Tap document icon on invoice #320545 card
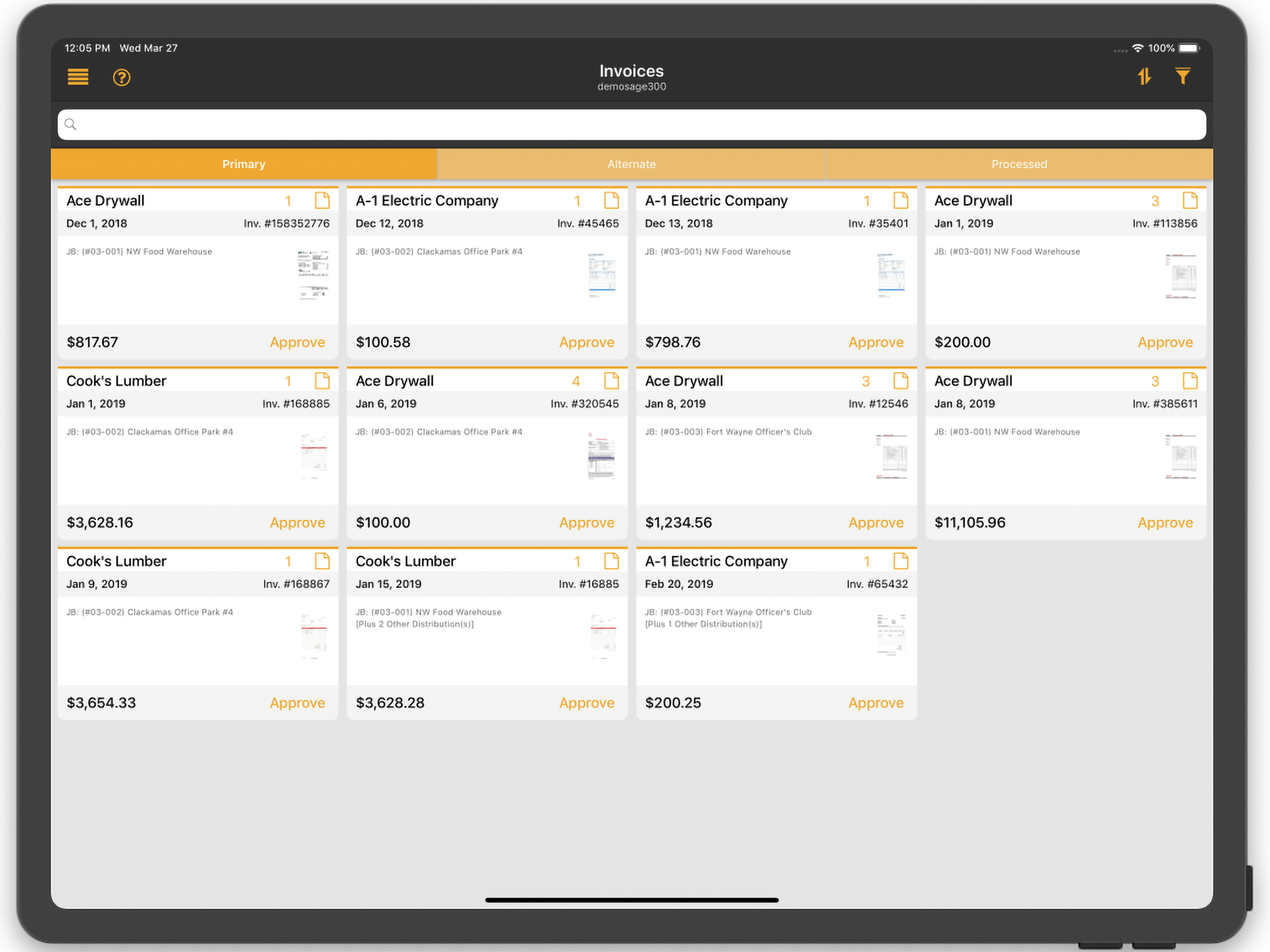 [x=611, y=381]
